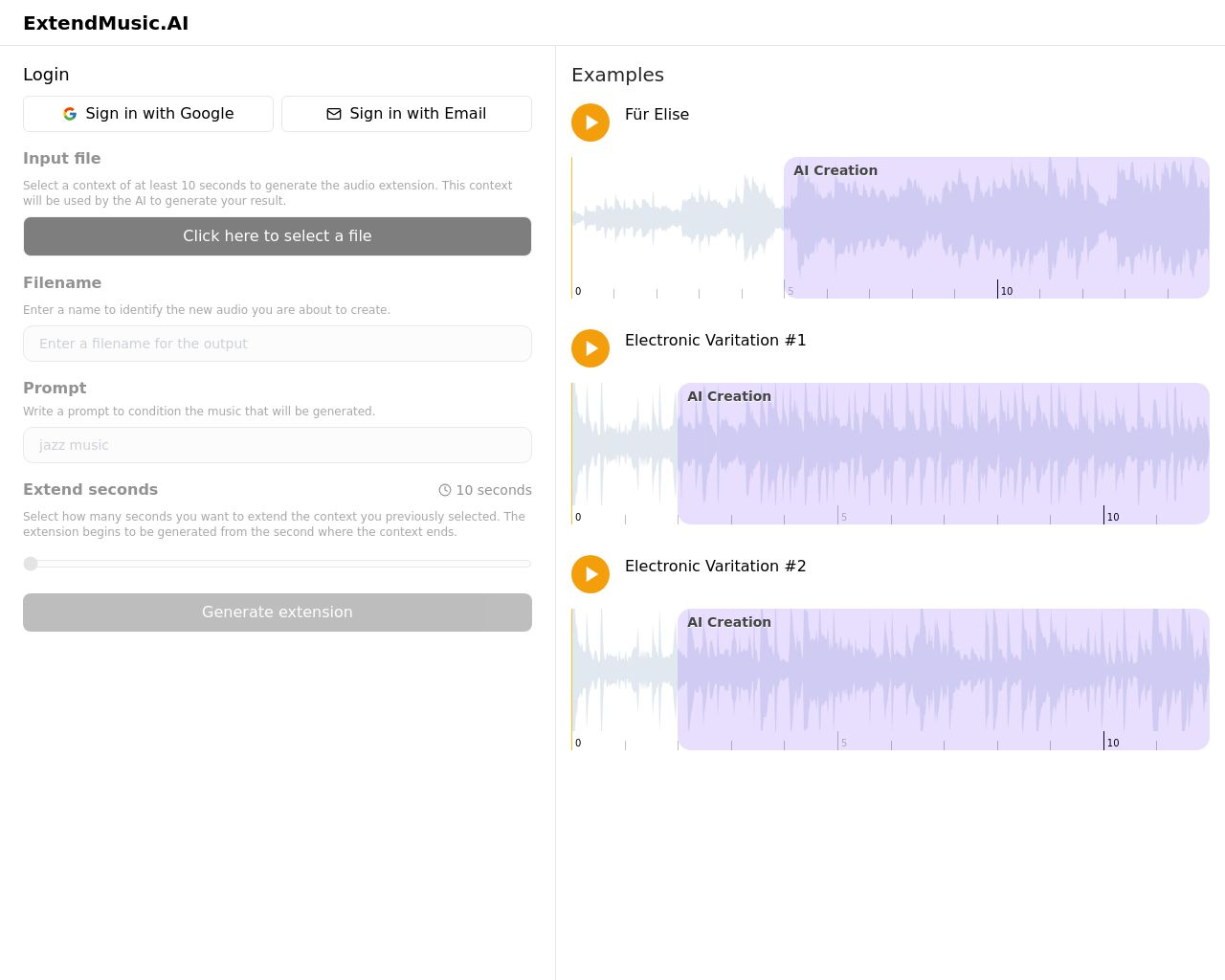This screenshot has width=1225, height=980.
Task: Click the 10-second marker in Für Elise waveform
Action: tap(1007, 291)
